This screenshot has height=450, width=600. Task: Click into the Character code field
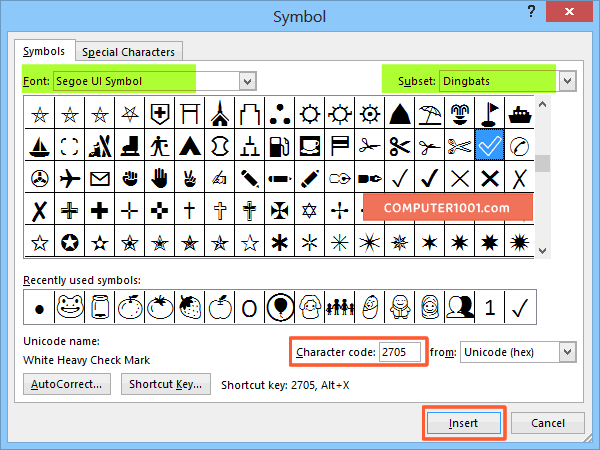click(402, 352)
